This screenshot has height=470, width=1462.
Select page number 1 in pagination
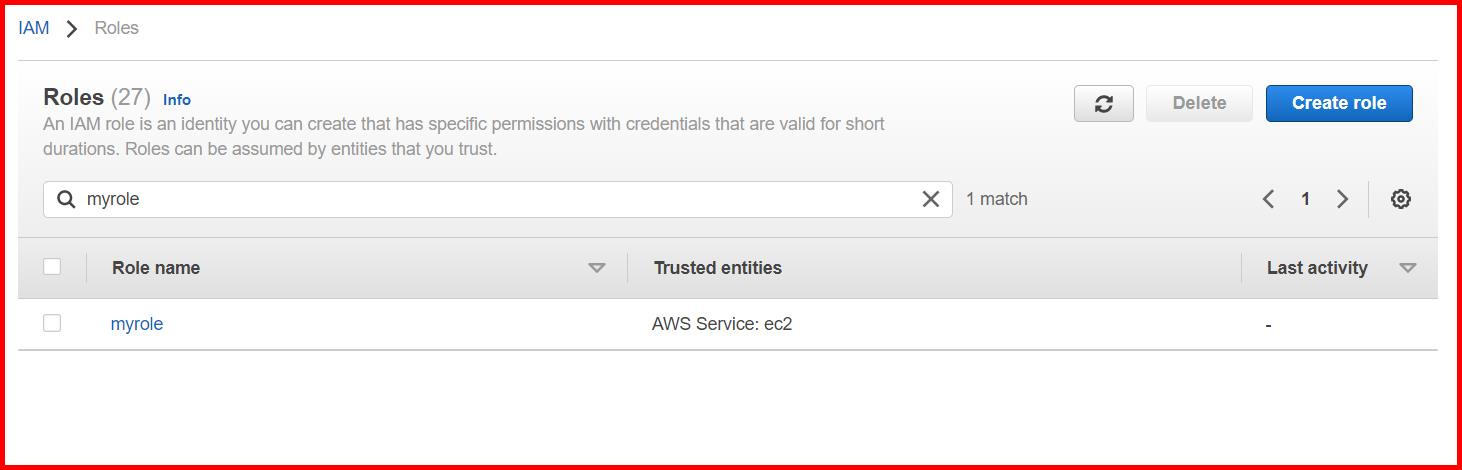[1305, 199]
